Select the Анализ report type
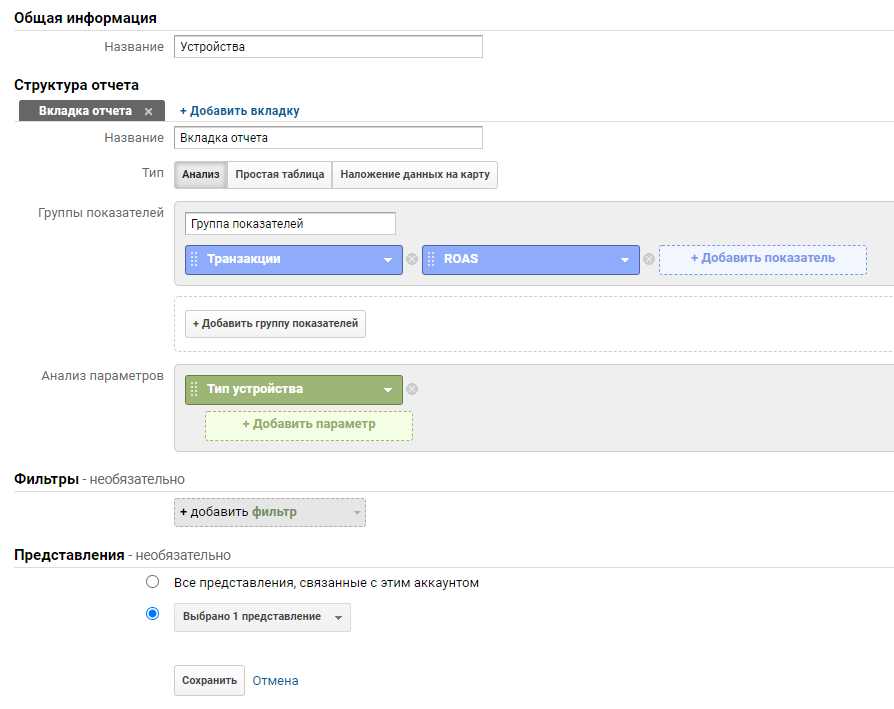This screenshot has height=709, width=894. click(x=200, y=174)
